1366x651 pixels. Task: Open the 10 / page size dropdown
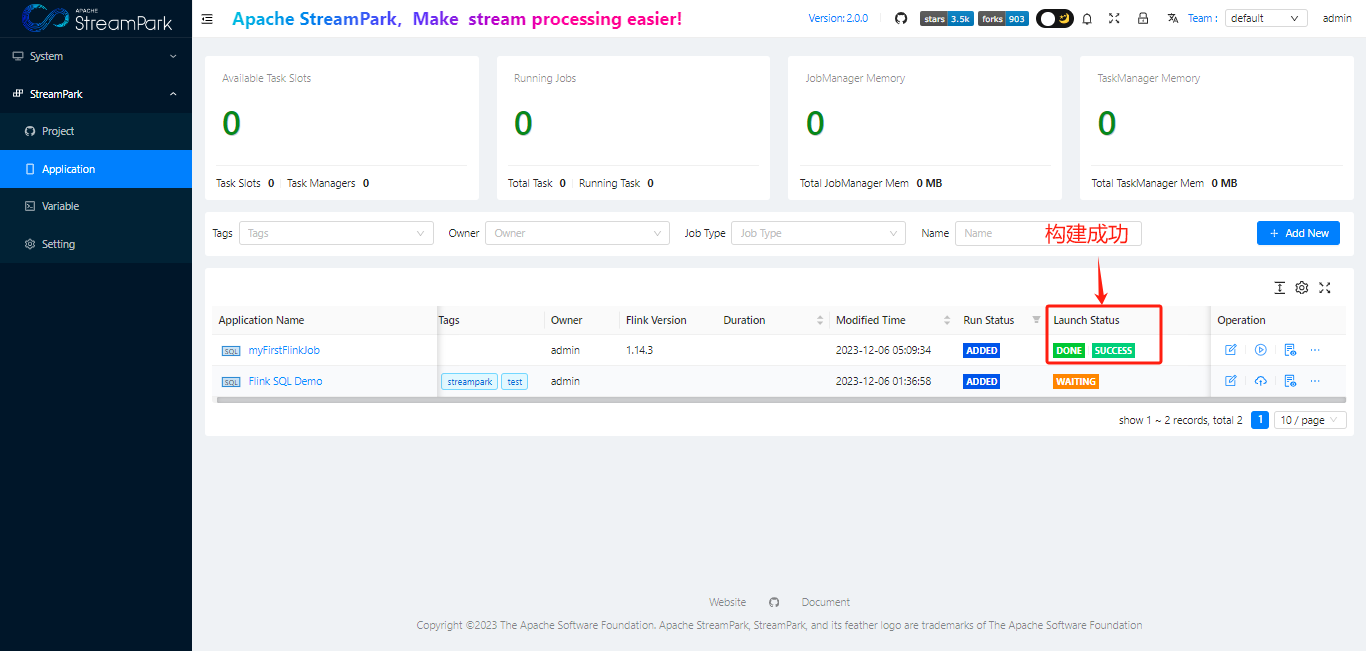(x=1310, y=420)
